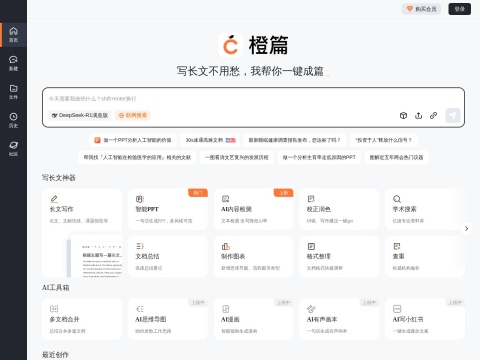Click the 智能PPT card icon
Screen dimensions: 480x360
pos(140,199)
